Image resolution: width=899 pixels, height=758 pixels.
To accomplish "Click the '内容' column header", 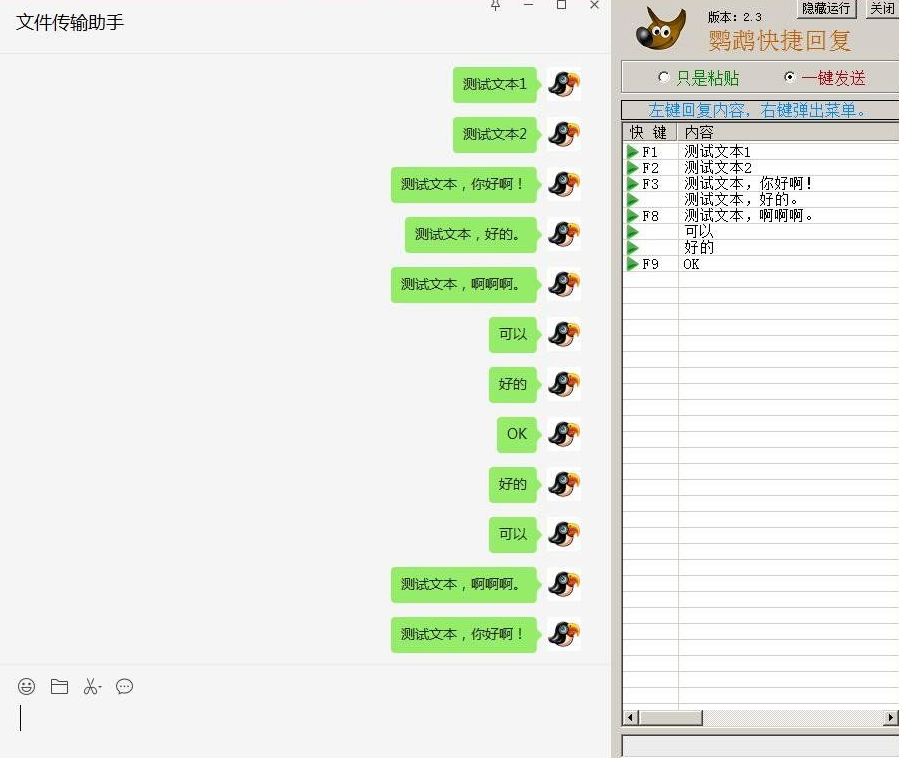I will point(700,132).
